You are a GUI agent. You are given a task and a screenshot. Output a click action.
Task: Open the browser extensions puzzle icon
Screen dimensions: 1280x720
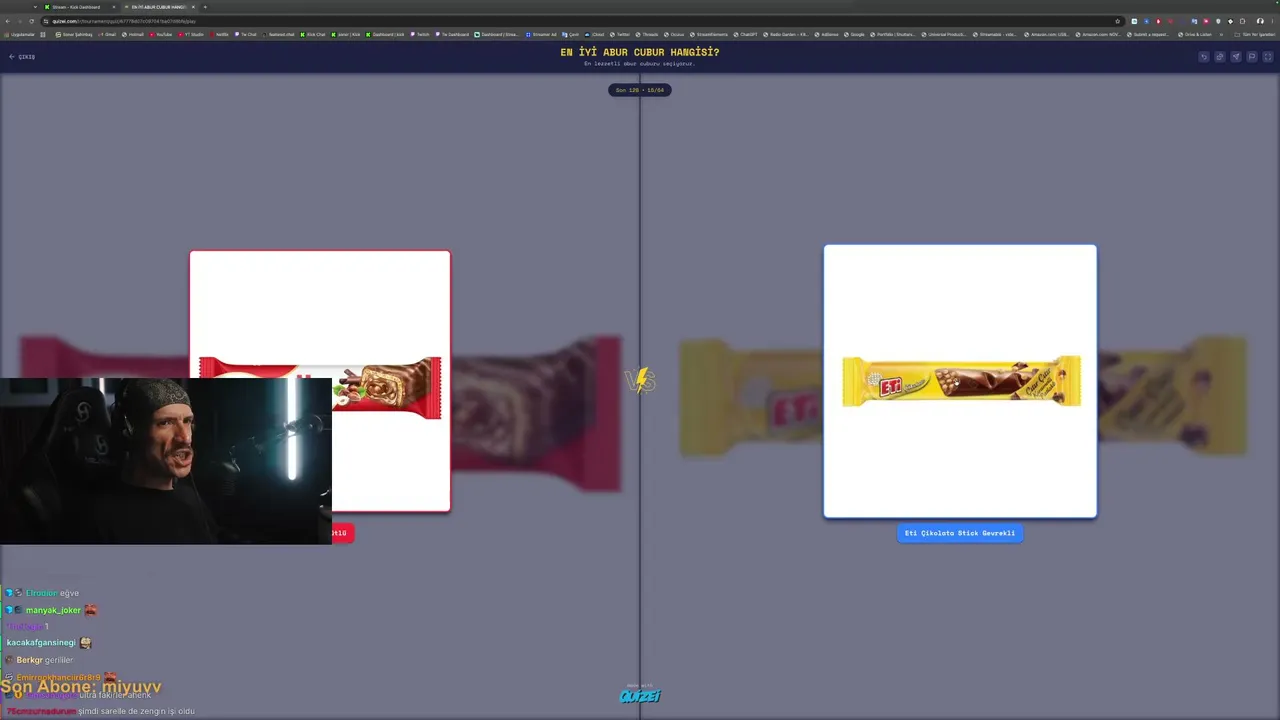click(1242, 21)
